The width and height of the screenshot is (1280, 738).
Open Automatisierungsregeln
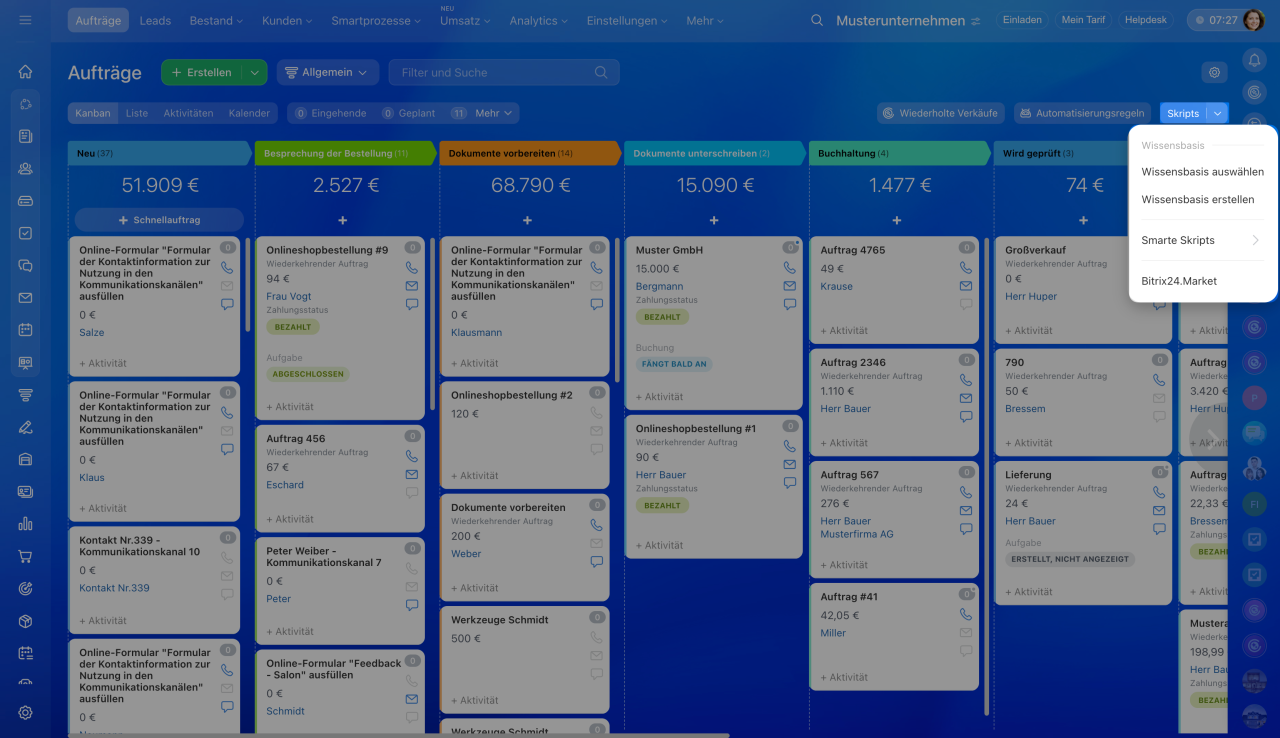coord(1084,113)
